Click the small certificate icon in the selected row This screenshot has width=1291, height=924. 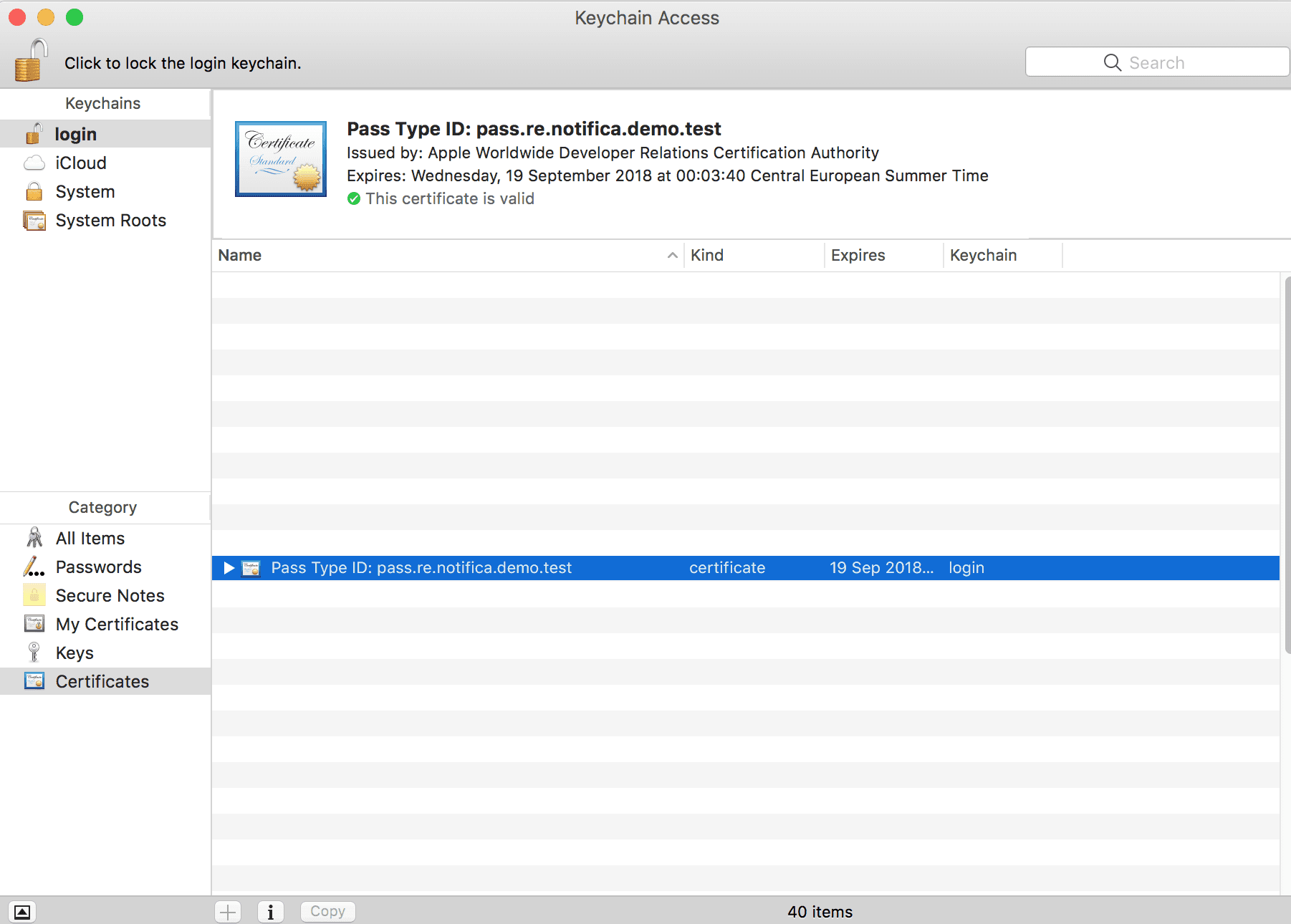[x=251, y=568]
